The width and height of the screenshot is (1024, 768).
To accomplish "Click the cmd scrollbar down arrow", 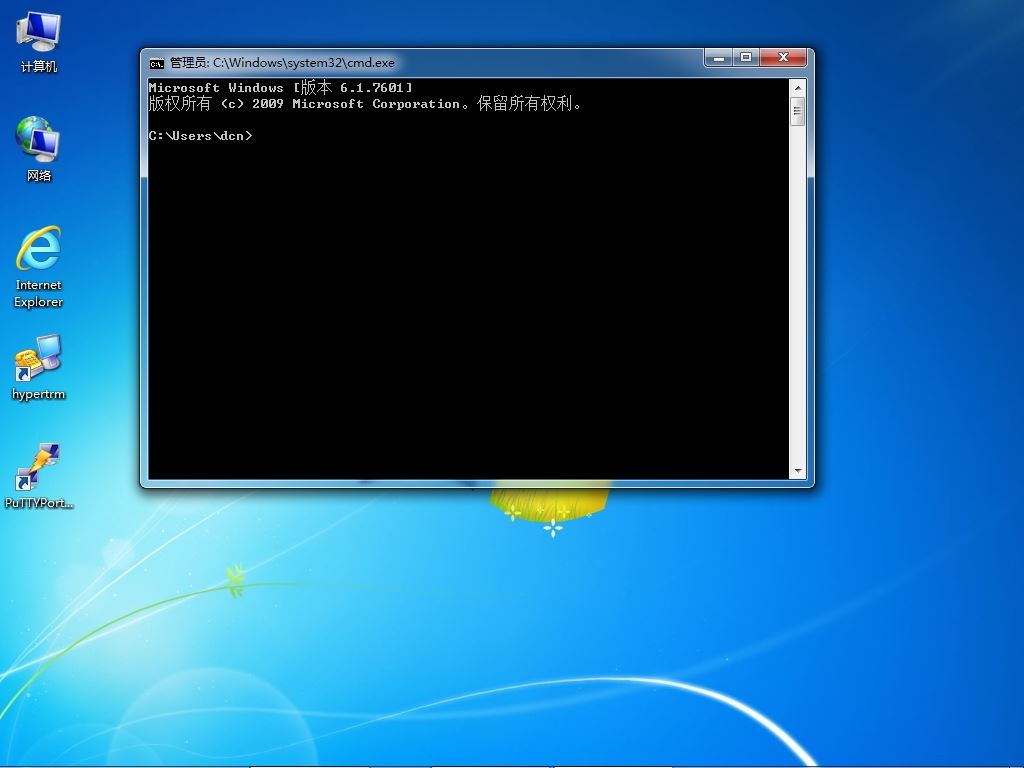I will 797,471.
